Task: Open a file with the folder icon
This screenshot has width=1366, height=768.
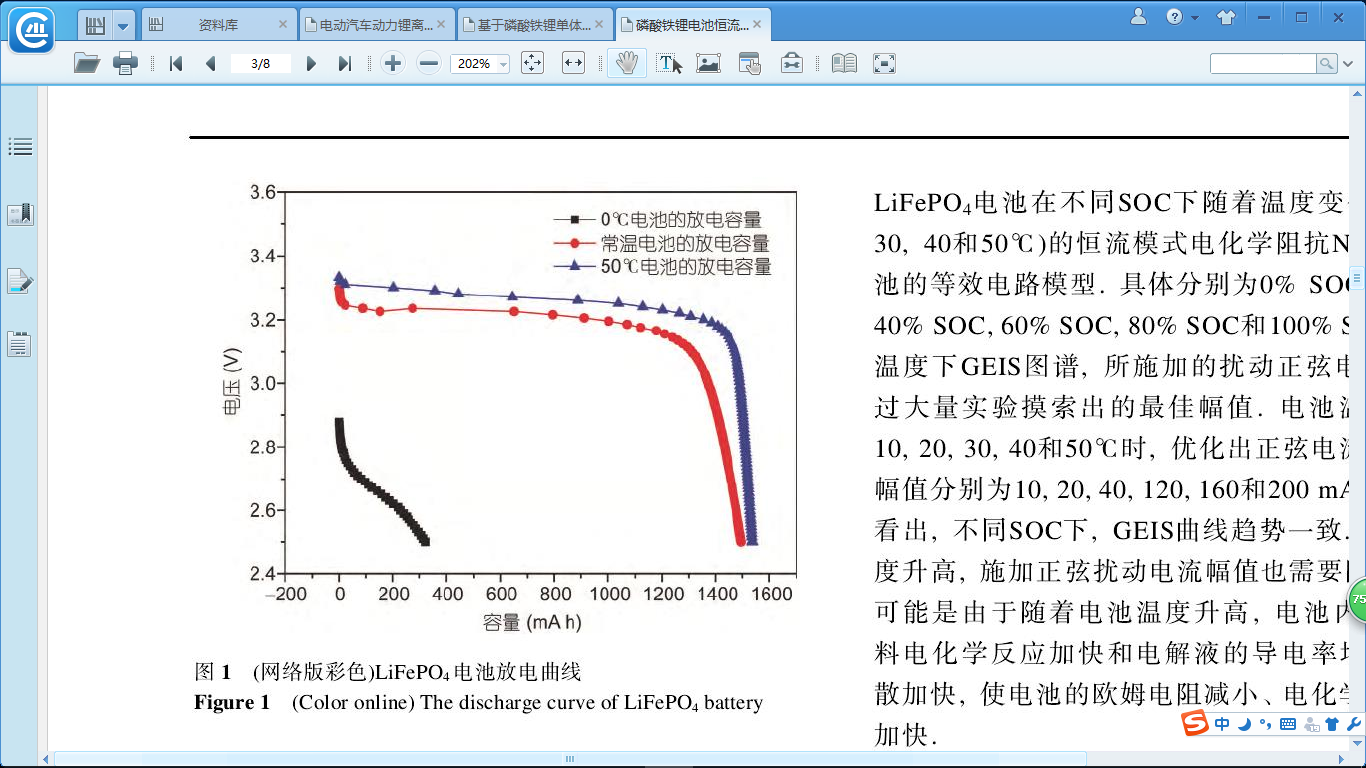Action: [x=87, y=64]
